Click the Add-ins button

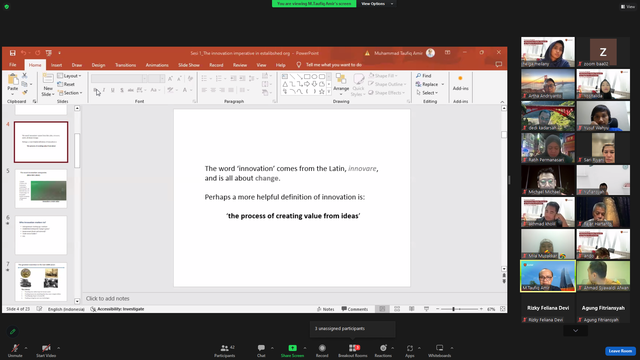(x=460, y=83)
